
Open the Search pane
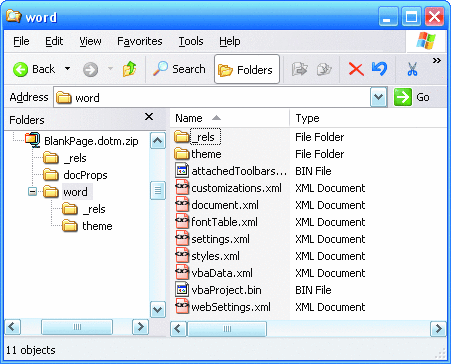(x=179, y=69)
